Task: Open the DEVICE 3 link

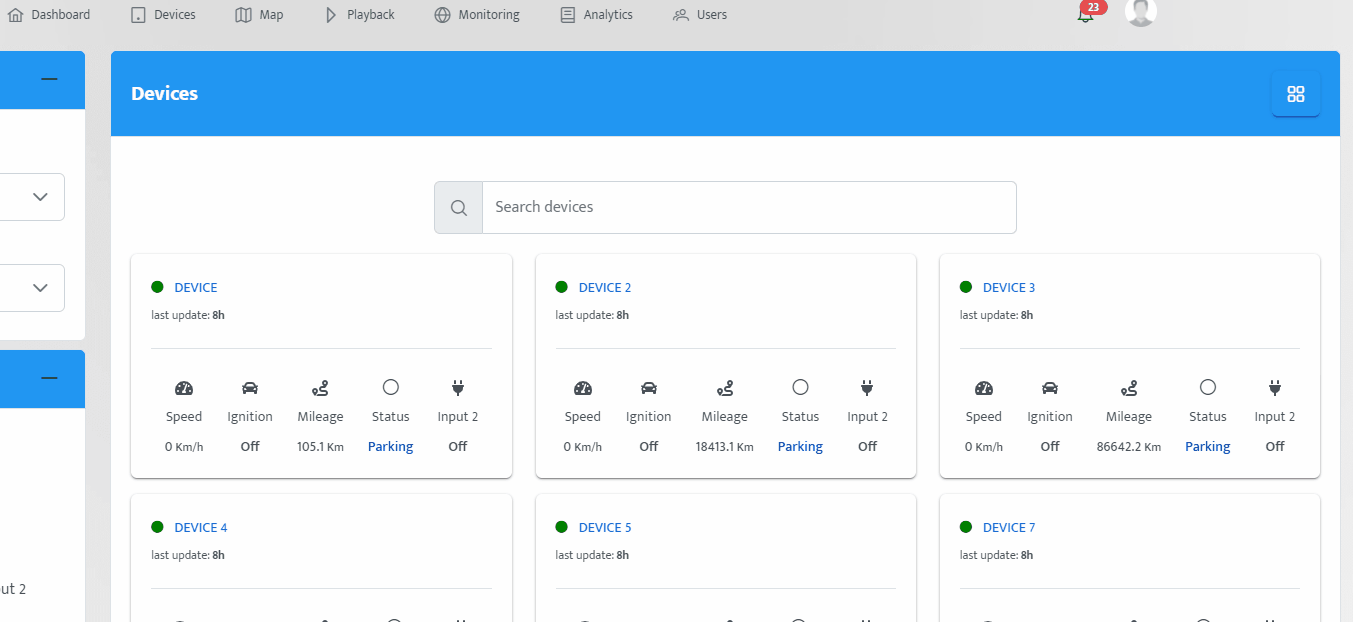Action: tap(1009, 287)
